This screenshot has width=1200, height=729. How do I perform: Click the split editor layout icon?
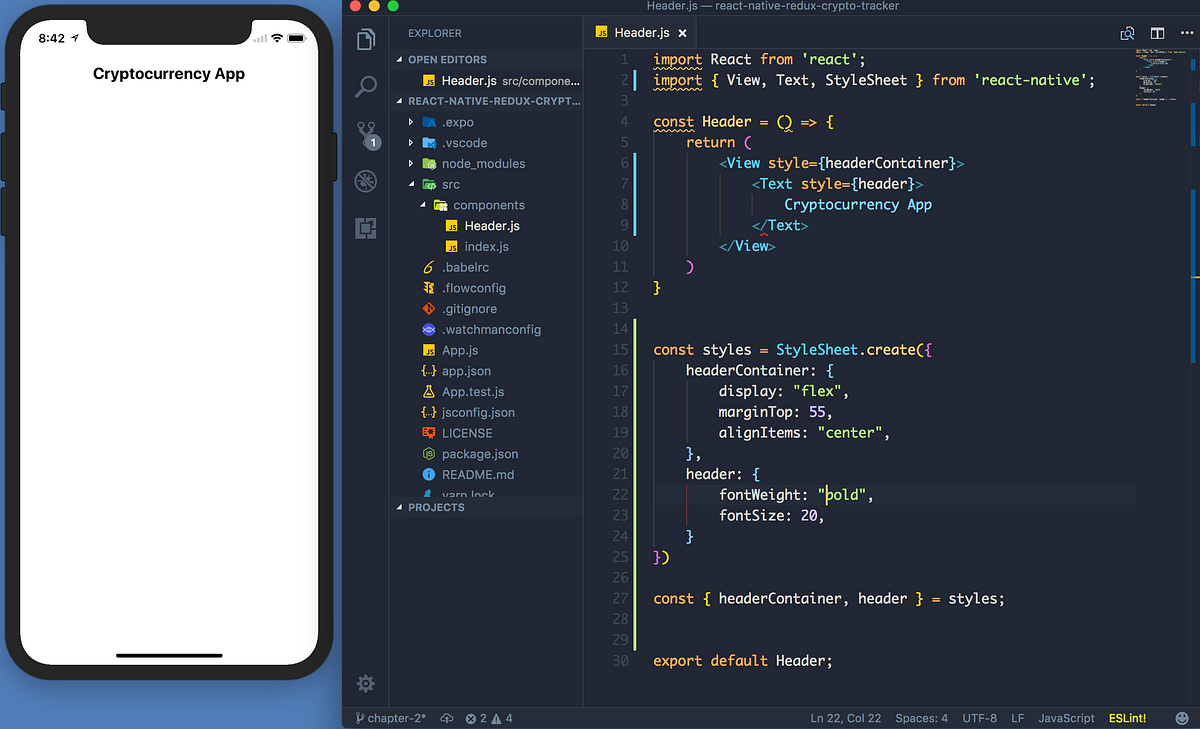coord(1157,33)
